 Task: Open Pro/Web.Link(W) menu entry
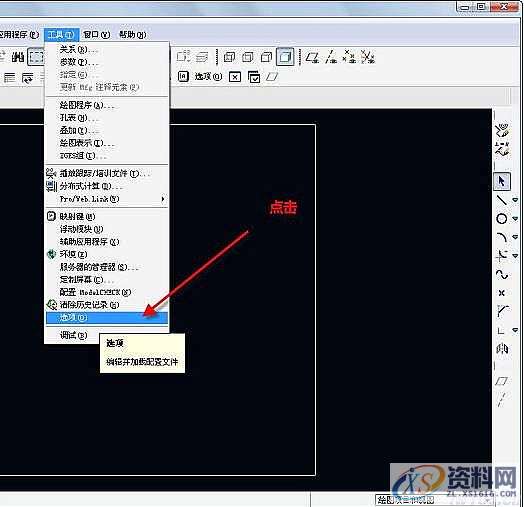pyautogui.click(x=107, y=199)
